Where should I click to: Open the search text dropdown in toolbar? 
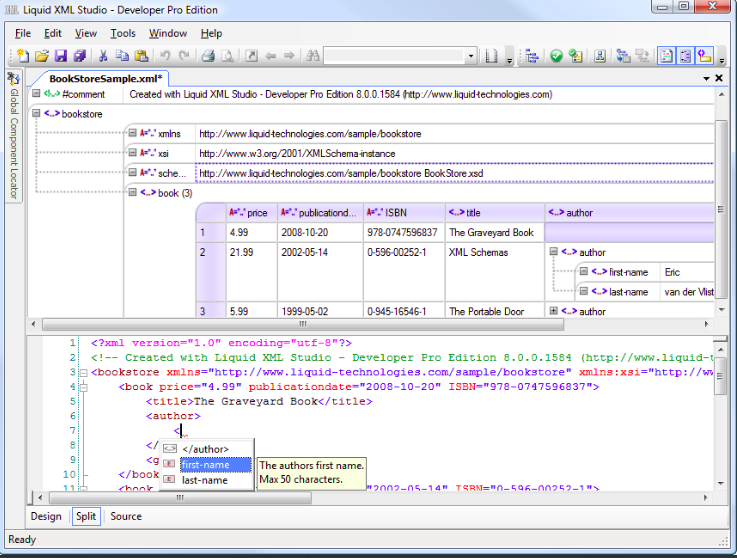(x=472, y=56)
